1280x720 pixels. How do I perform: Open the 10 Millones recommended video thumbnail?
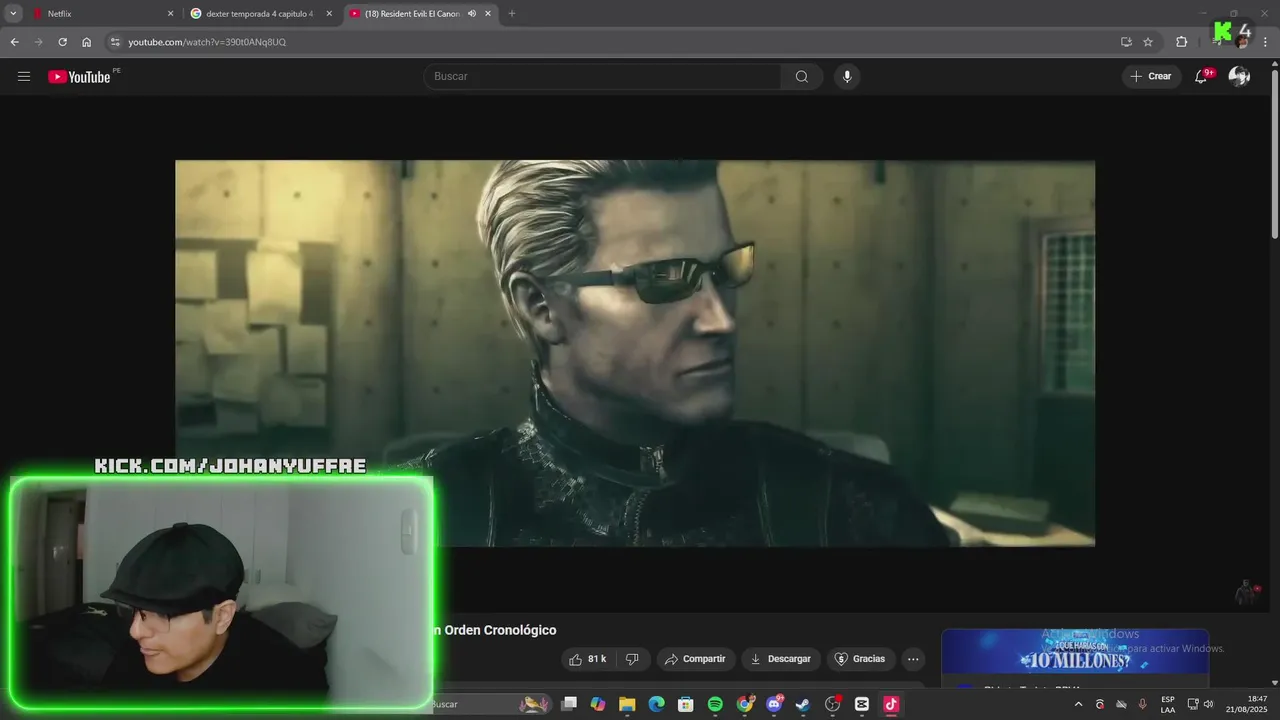tap(1075, 652)
